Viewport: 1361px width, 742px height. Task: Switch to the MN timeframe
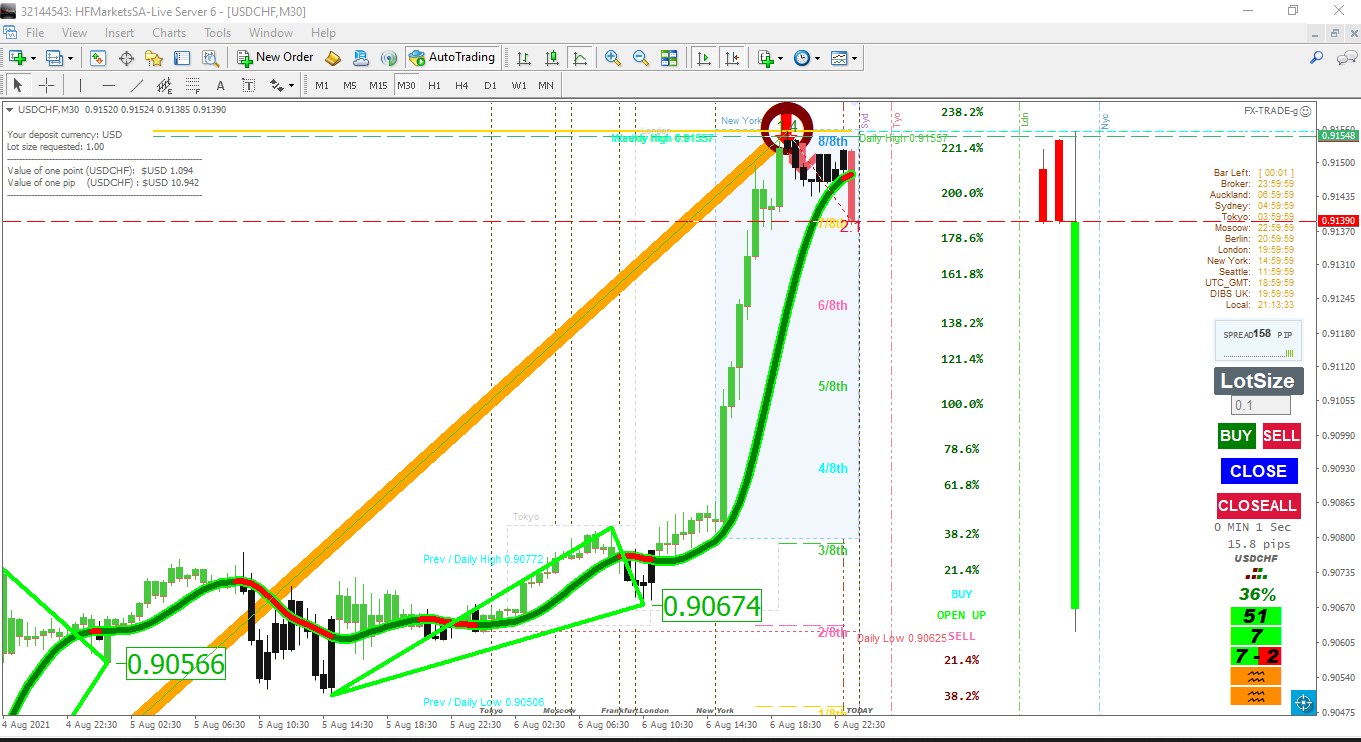coord(546,85)
